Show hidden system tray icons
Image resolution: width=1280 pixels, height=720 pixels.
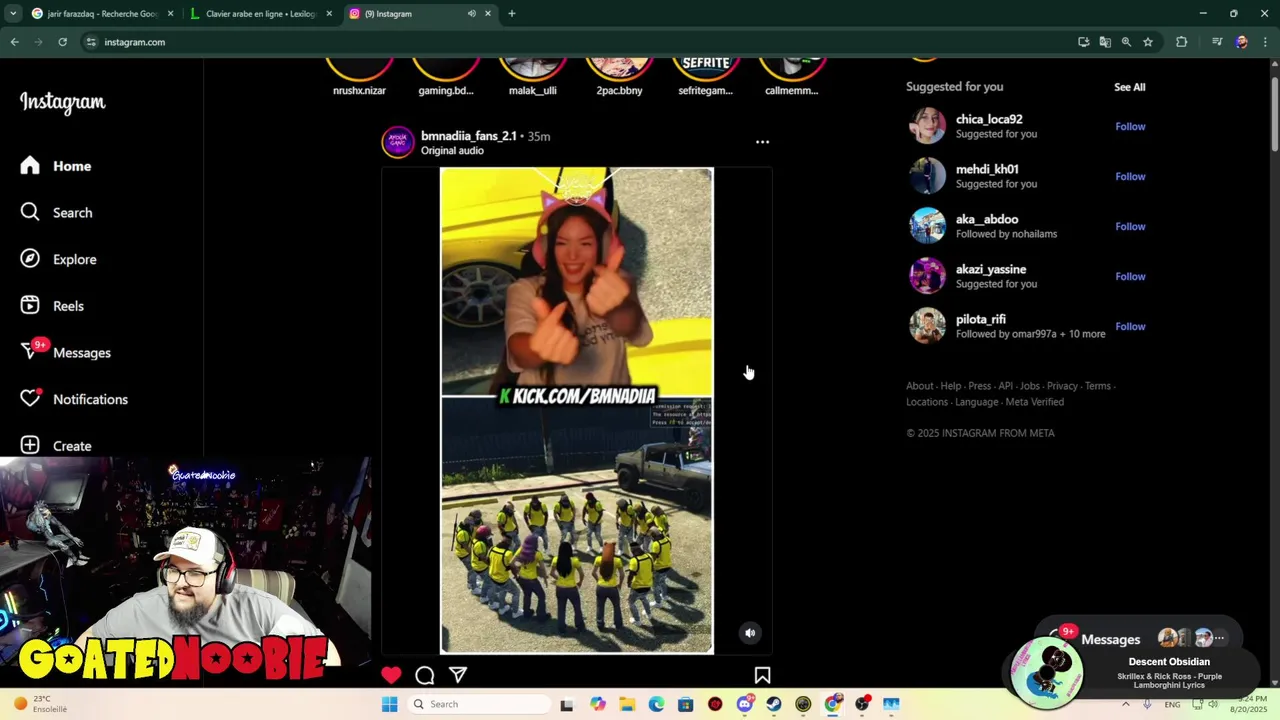(1126, 704)
